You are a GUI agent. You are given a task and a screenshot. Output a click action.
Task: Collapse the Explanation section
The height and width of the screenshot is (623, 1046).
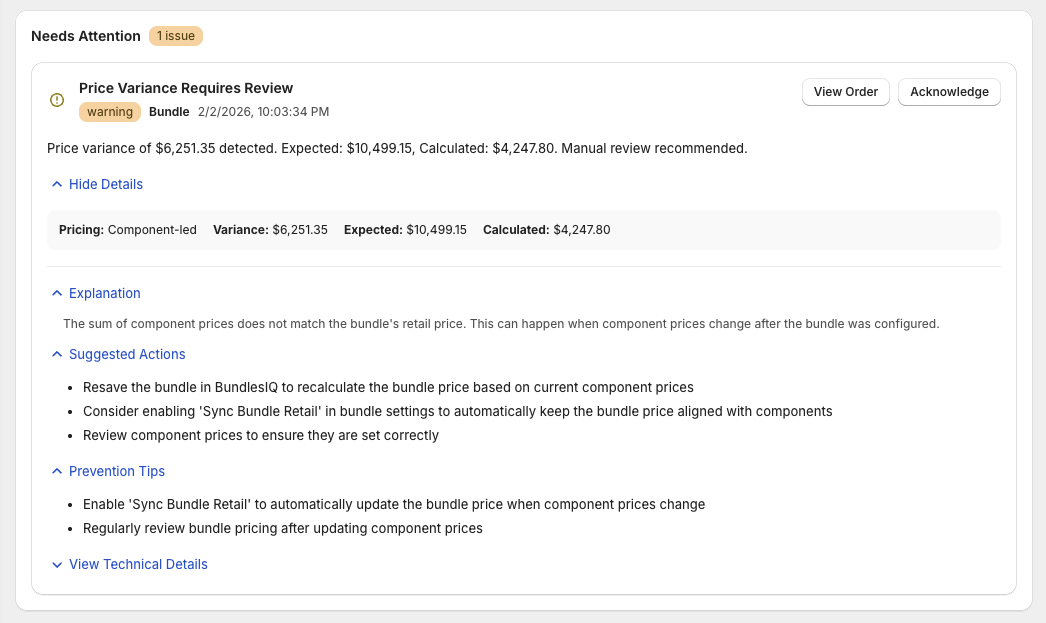[104, 293]
